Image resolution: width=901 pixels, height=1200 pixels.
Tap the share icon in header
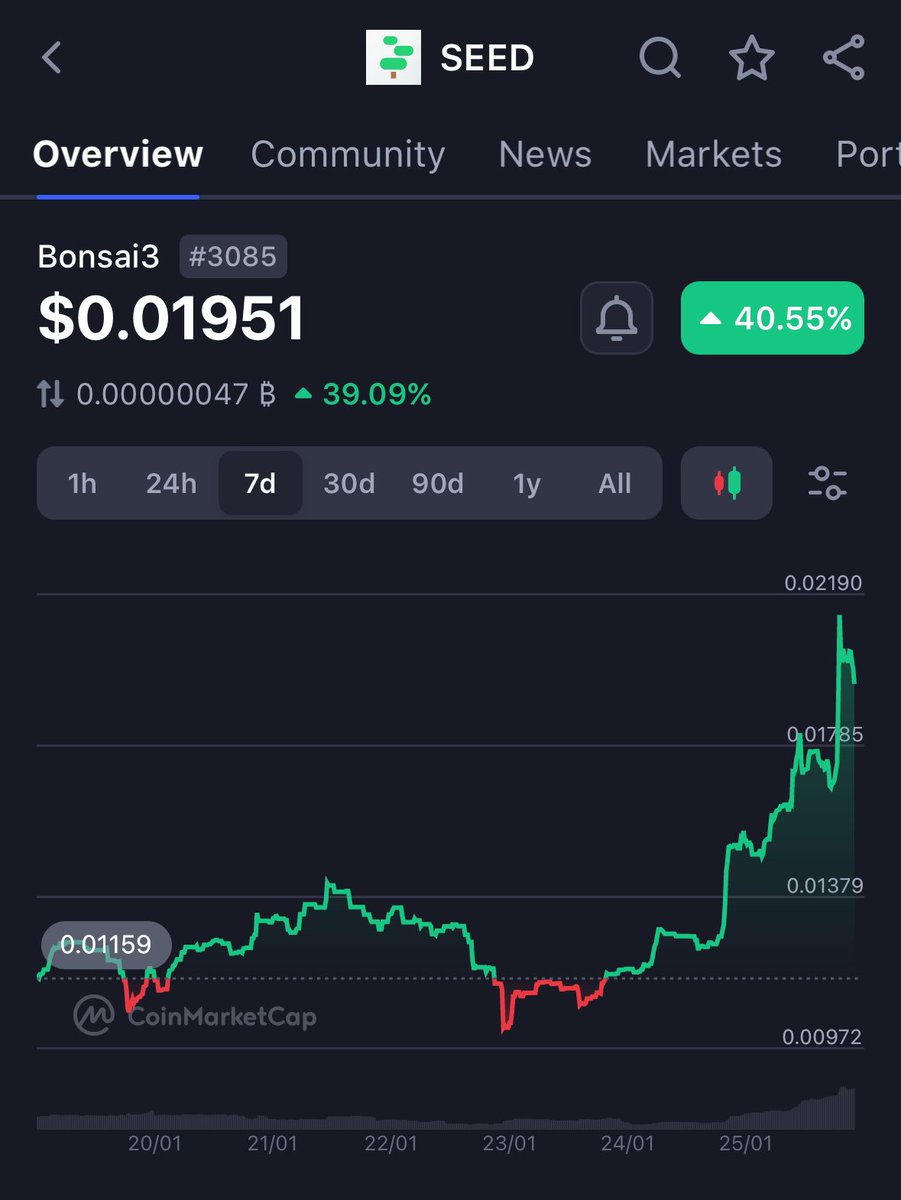click(x=843, y=58)
